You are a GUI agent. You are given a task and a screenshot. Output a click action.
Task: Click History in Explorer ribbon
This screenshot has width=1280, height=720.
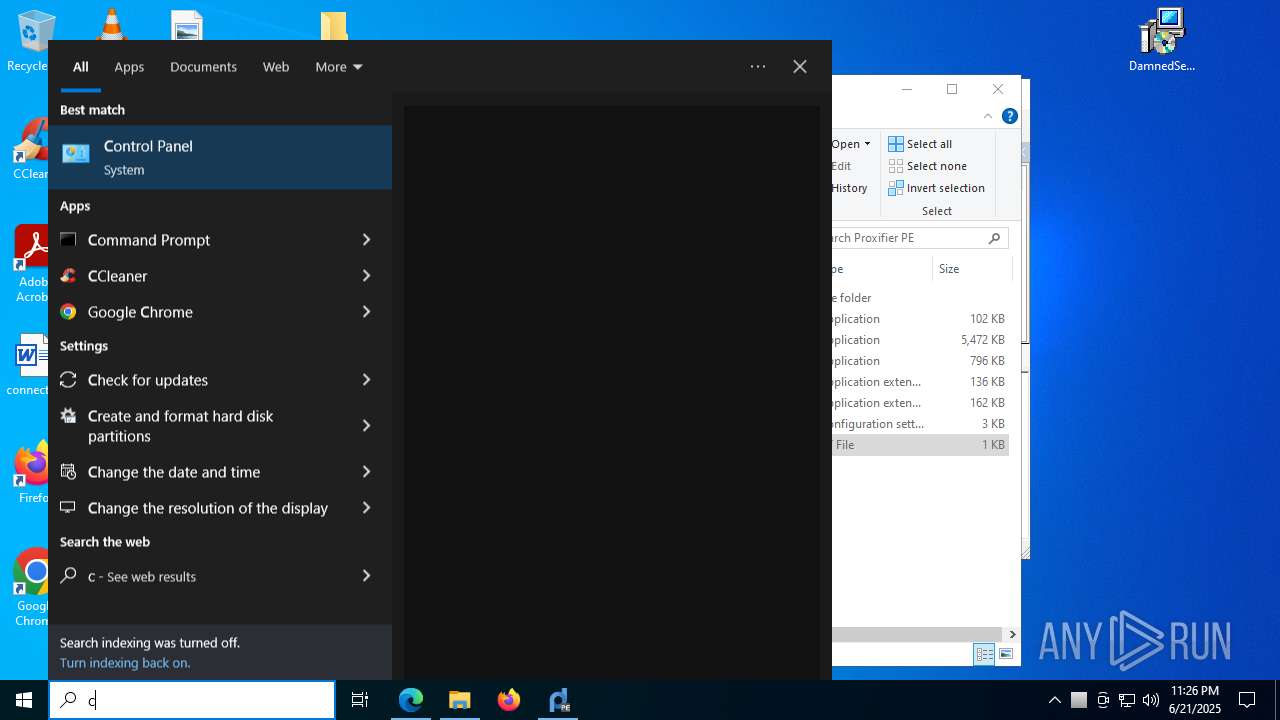coord(849,188)
